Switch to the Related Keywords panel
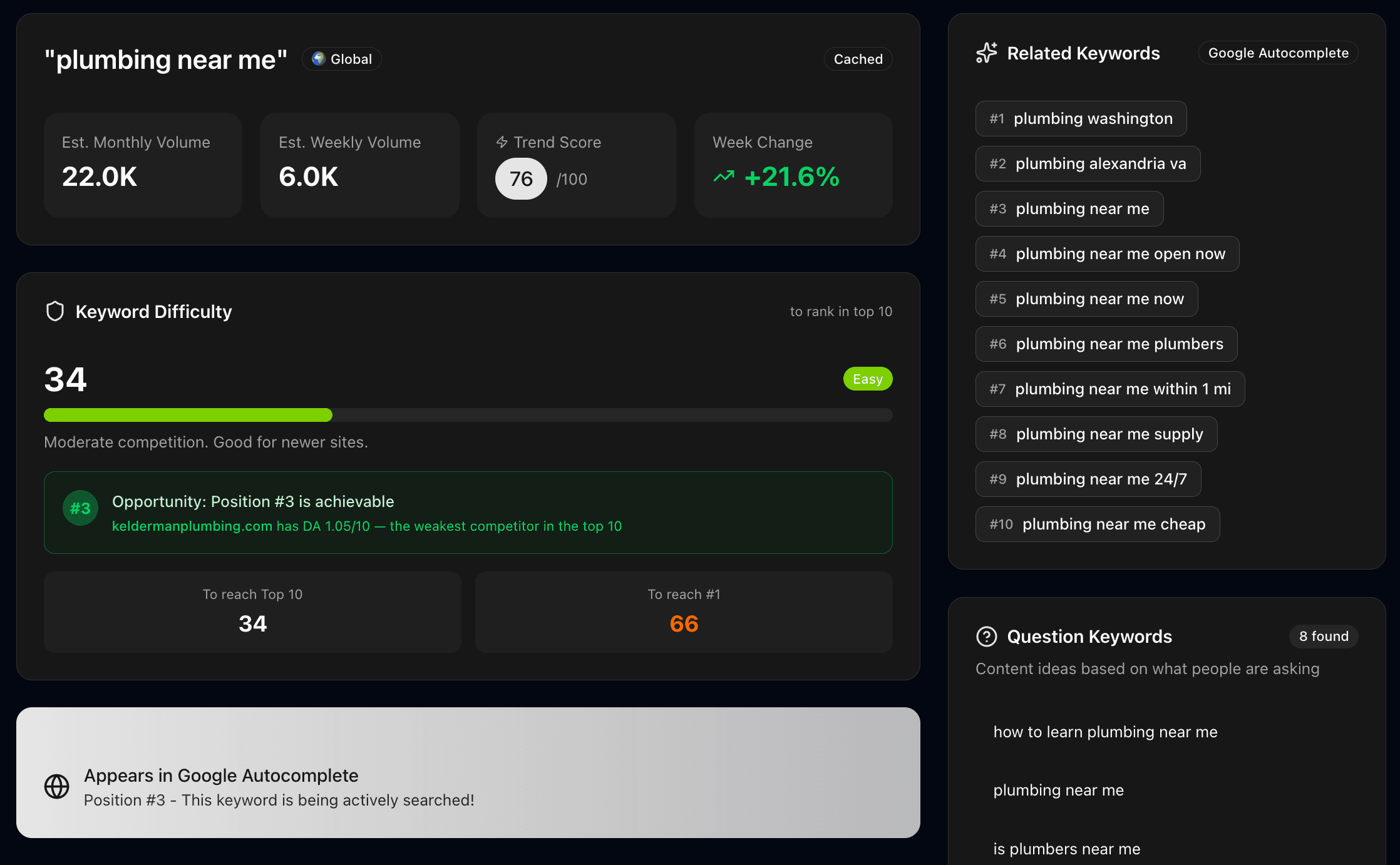Screen dimensions: 1400x865 tap(1083, 53)
